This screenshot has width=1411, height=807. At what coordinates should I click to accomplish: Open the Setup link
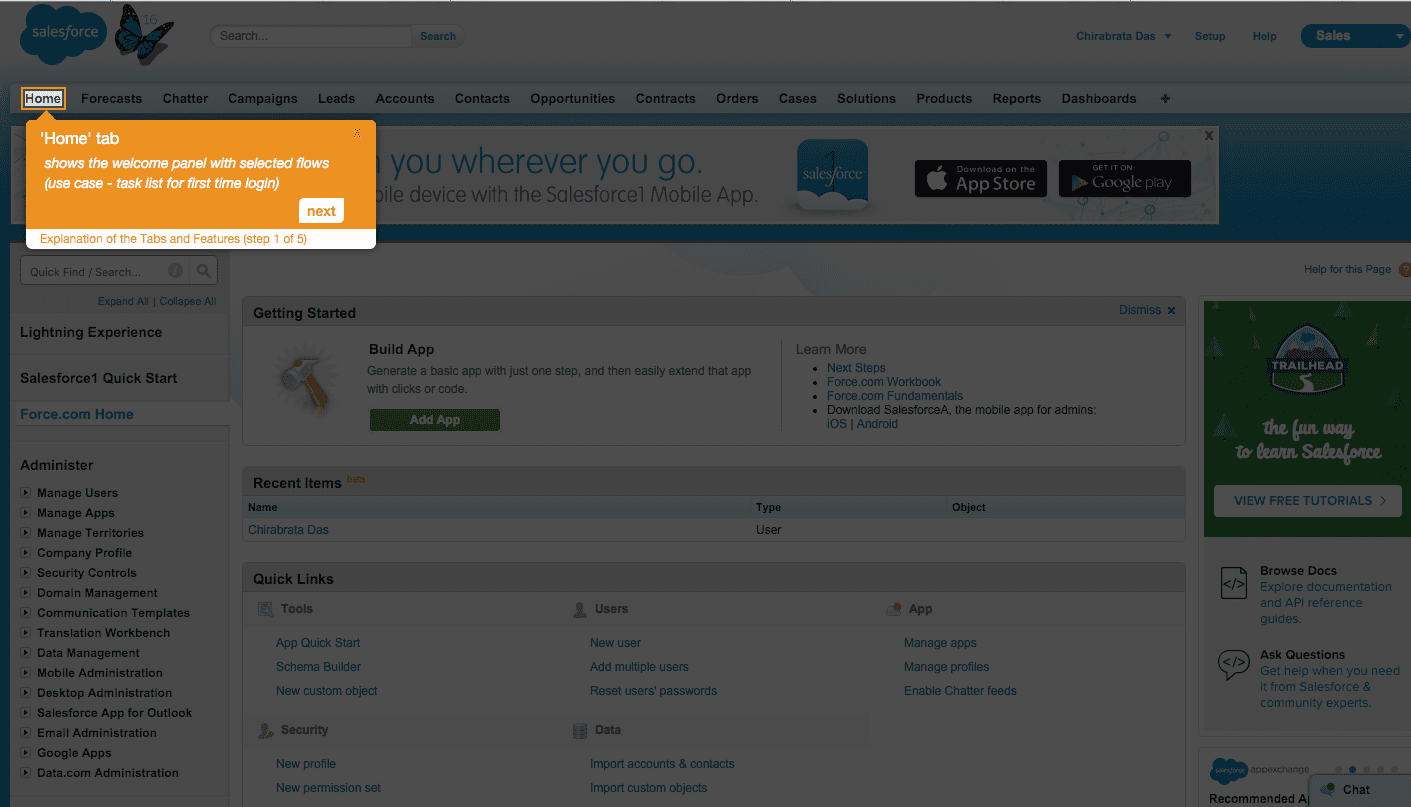pyautogui.click(x=1210, y=36)
